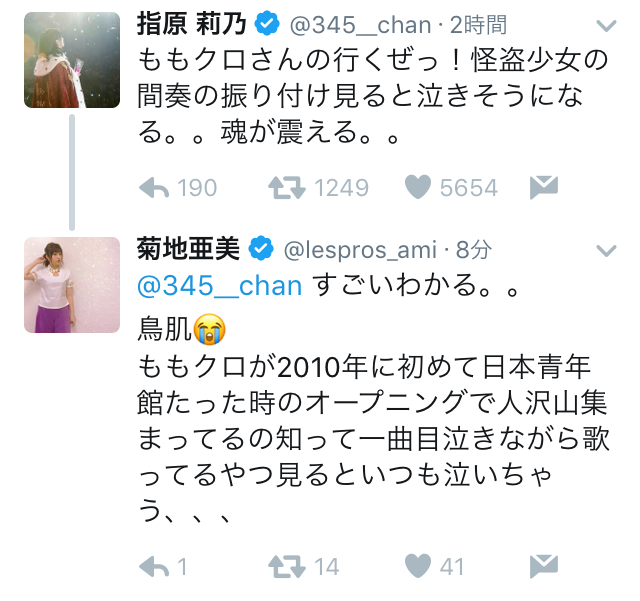Expand the chevron menu on 菊地亜美's tweet
Image resolution: width=640 pixels, height=602 pixels.
pos(606,250)
